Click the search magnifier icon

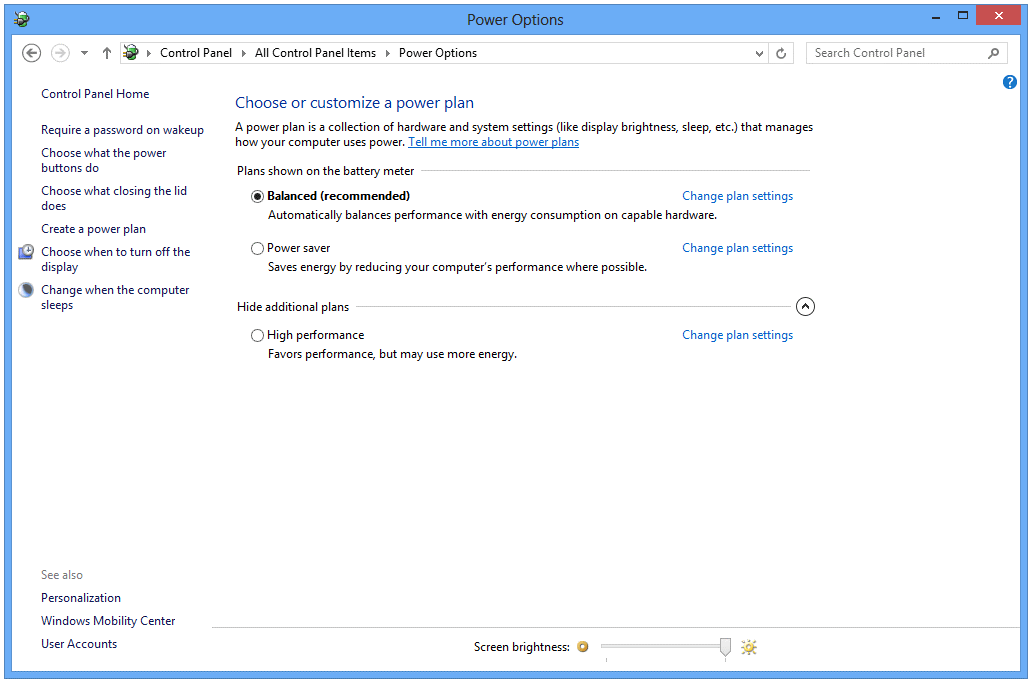(x=994, y=52)
